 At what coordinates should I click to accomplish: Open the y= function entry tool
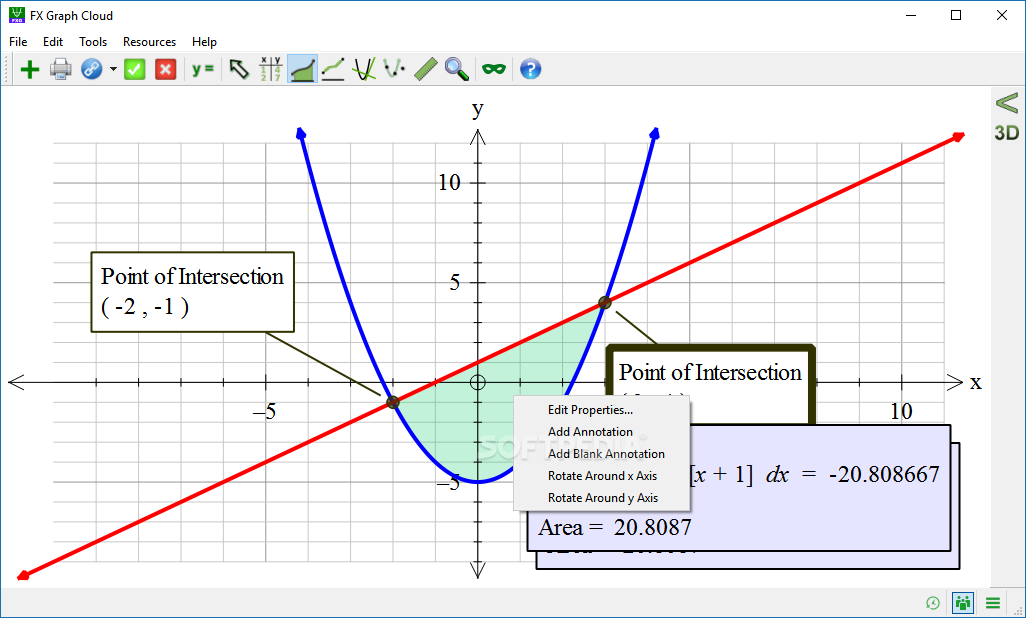[203, 69]
